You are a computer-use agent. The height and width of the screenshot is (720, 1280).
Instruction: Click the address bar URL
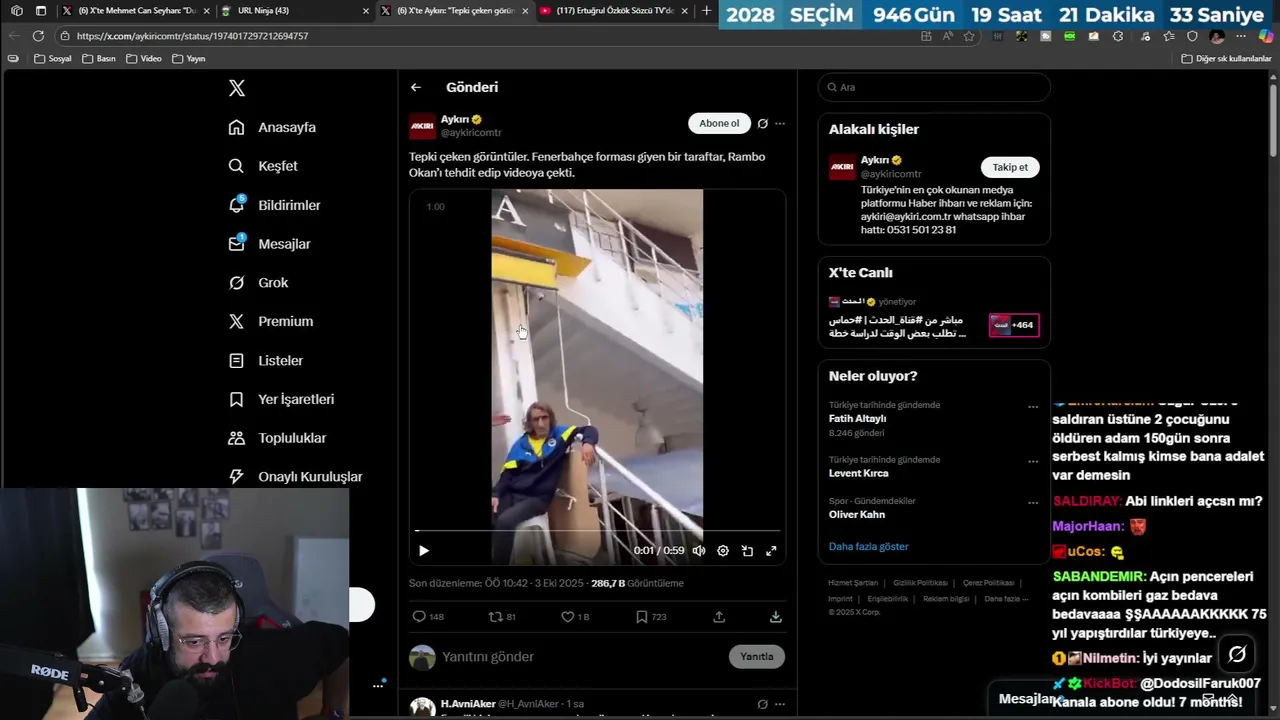tap(192, 36)
